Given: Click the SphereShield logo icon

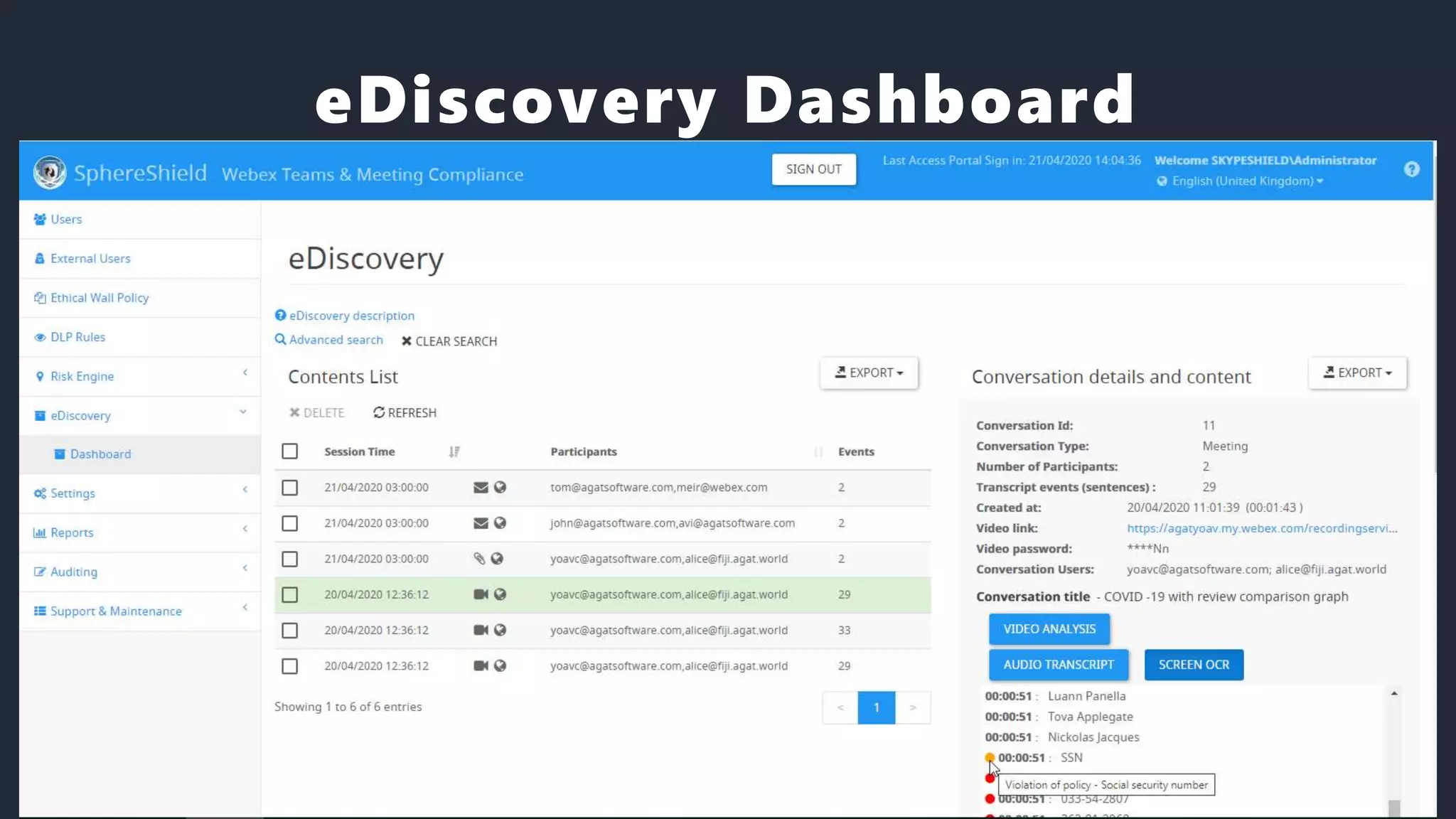Looking at the screenshot, I should pos(50,173).
